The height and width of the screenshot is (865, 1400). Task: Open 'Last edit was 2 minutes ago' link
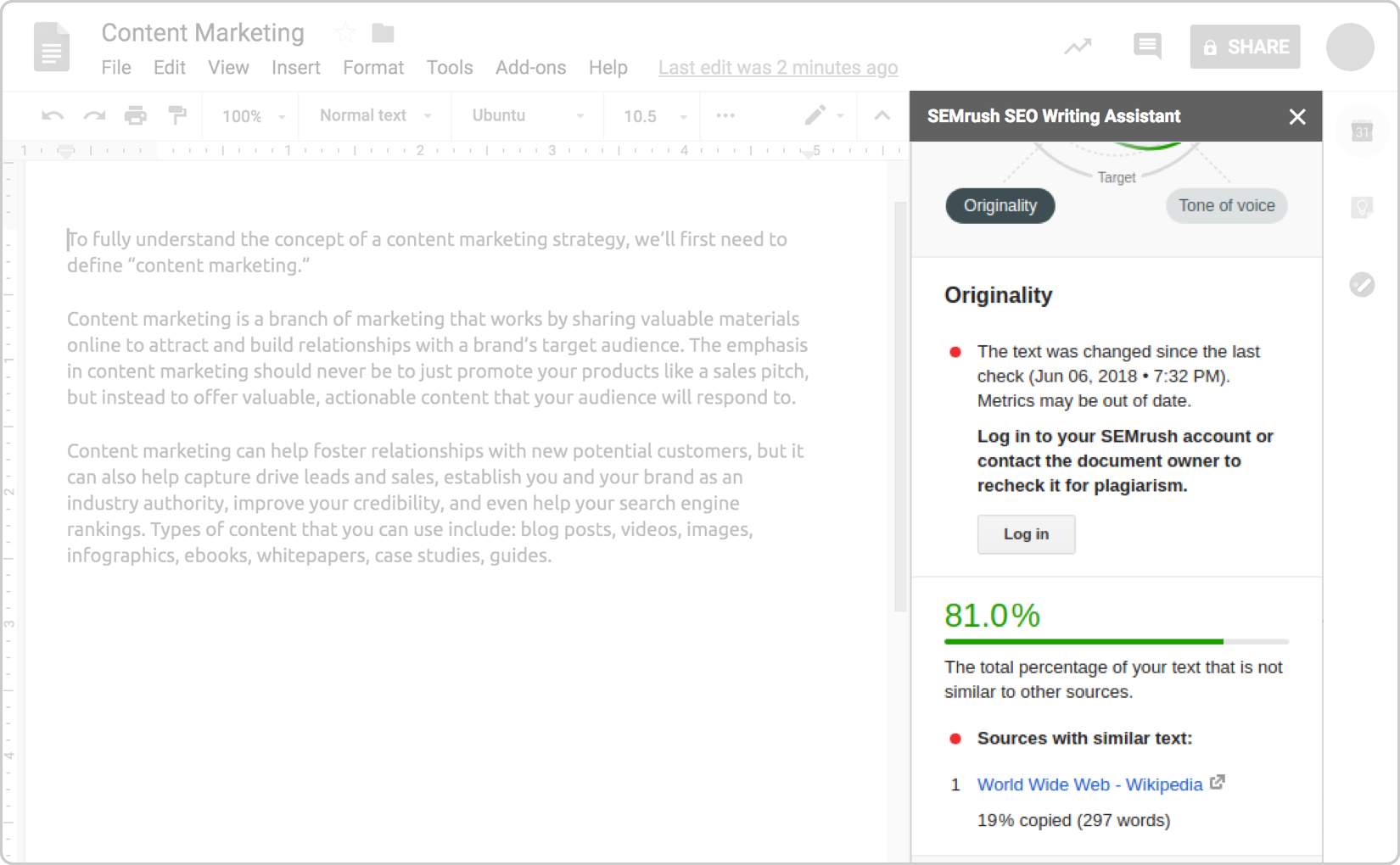778,68
